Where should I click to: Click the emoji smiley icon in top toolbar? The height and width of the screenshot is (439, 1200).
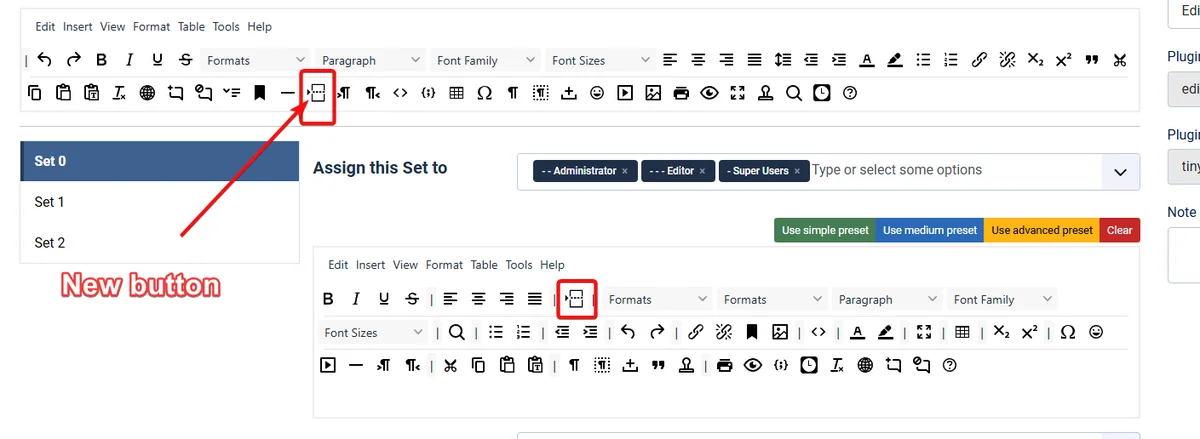(x=597, y=93)
